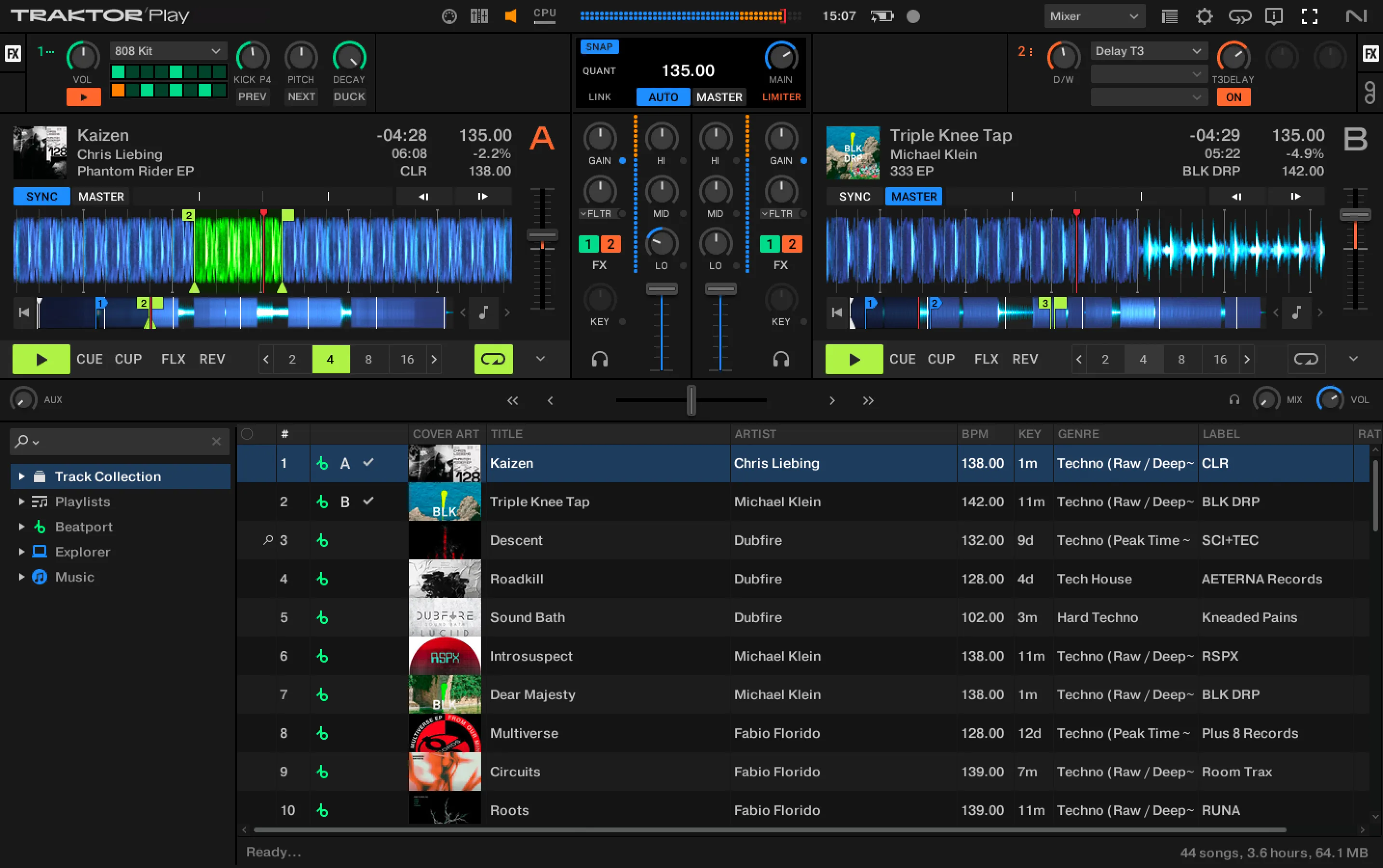This screenshot has height=868, width=1383.
Task: Click the crossfader at screen bottom center
Action: pos(691,400)
